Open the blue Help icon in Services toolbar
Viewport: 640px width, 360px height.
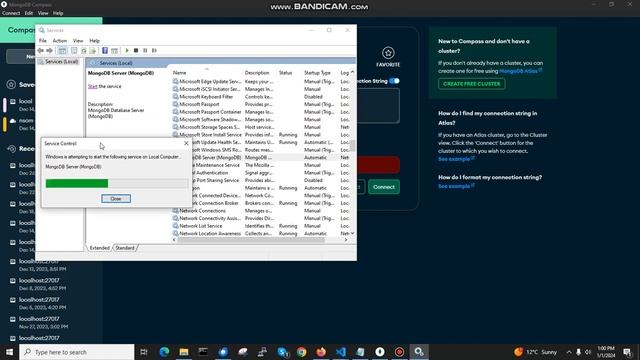coord(105,51)
